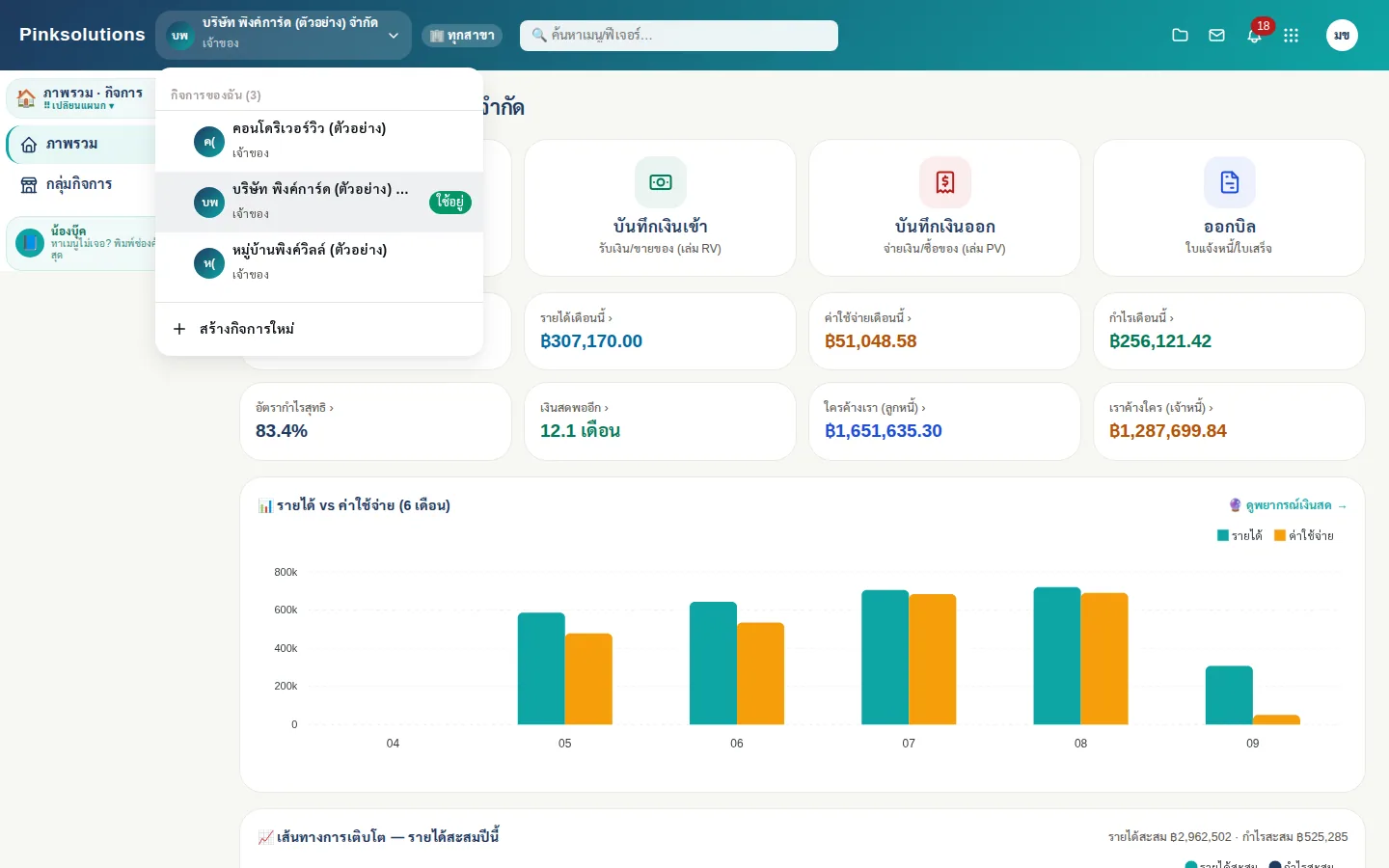Click the teal รายได้ legend swatch
Viewport: 1389px width, 868px height.
[1223, 535]
